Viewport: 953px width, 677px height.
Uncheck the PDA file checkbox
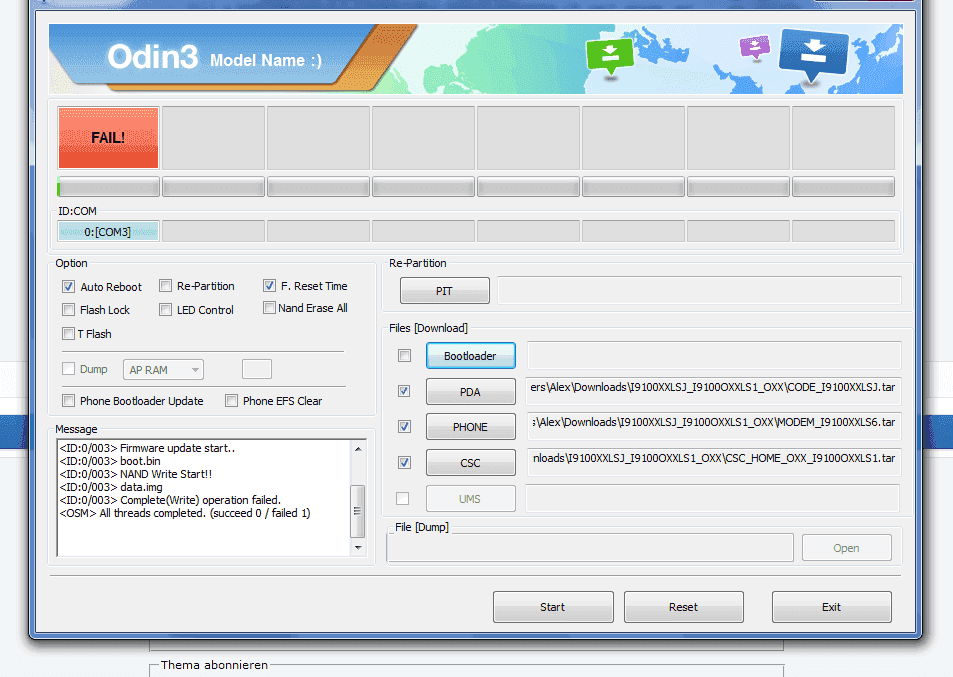click(x=404, y=391)
